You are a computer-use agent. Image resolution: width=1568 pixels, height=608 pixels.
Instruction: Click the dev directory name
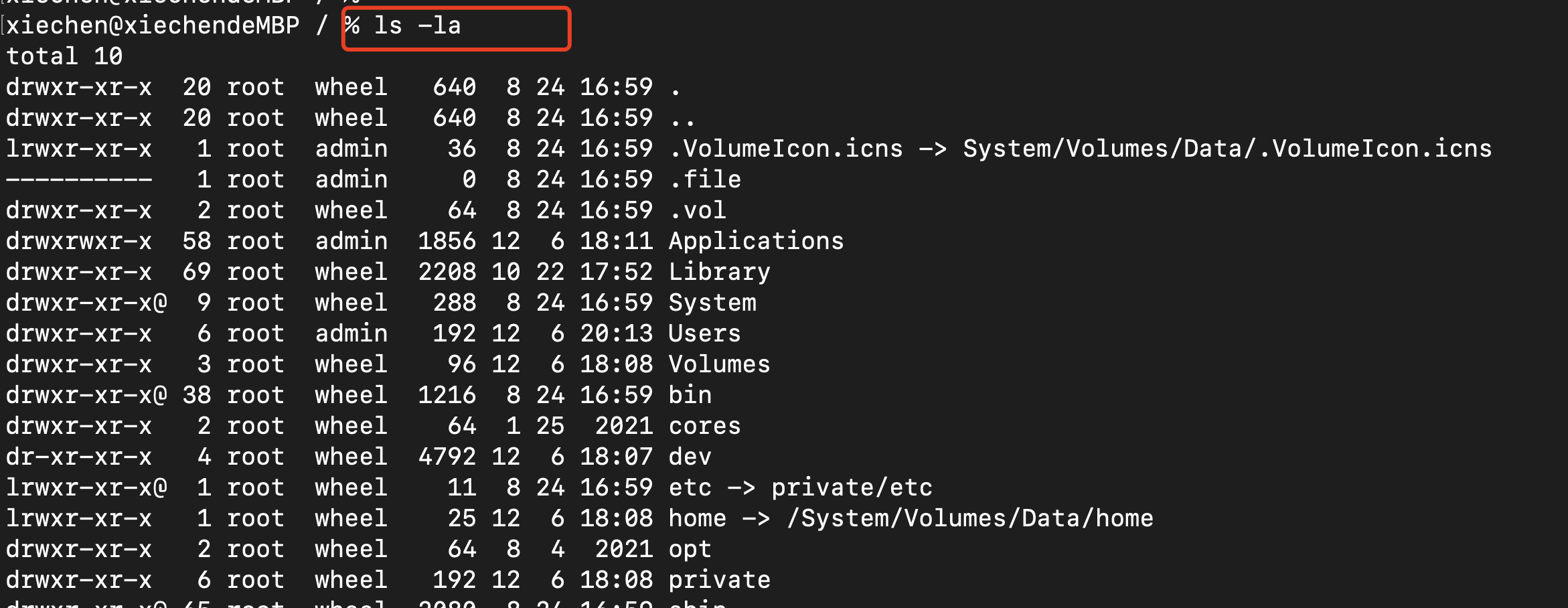(x=690, y=457)
